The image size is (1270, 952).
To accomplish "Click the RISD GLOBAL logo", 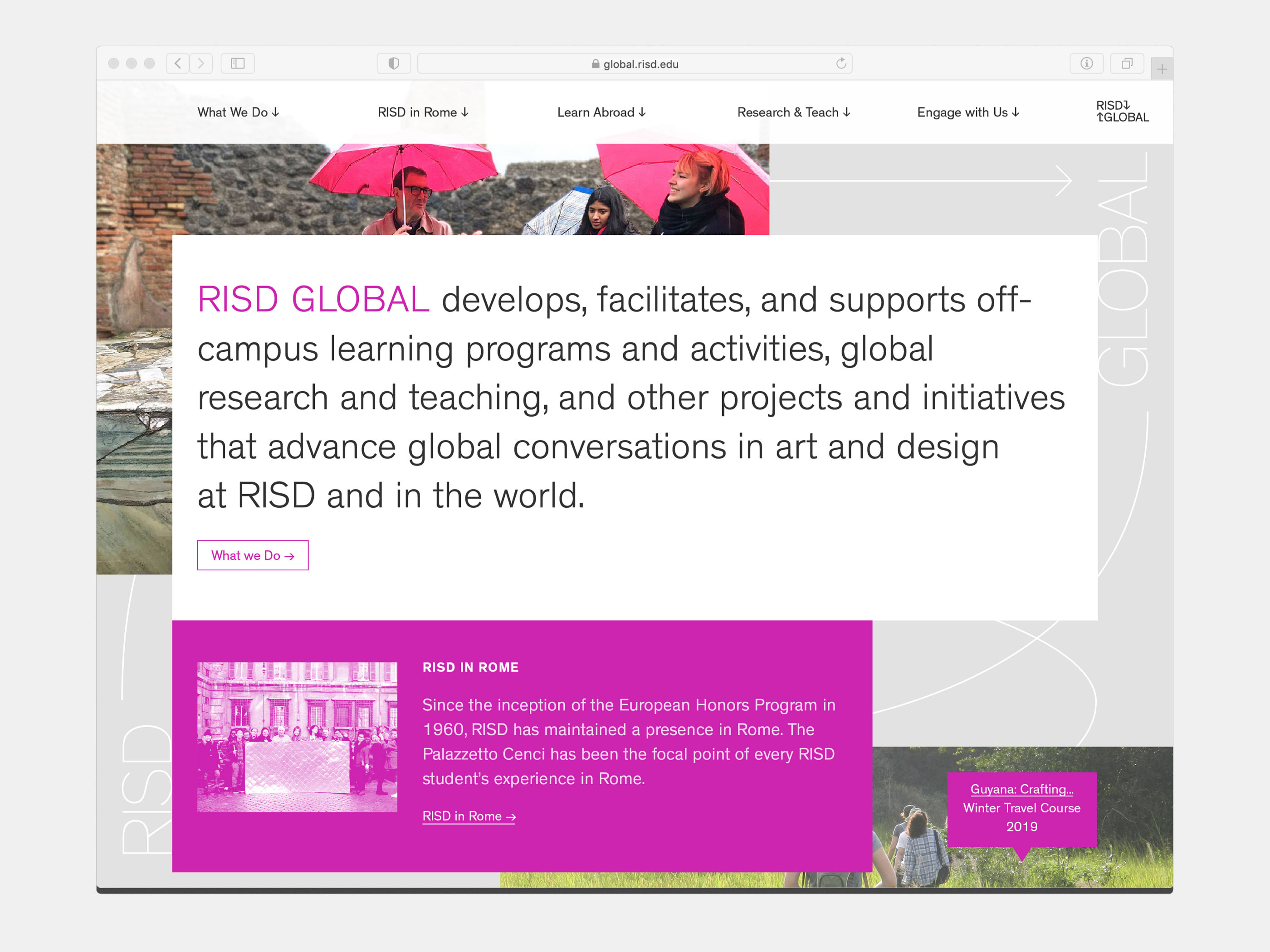I will [x=1123, y=112].
